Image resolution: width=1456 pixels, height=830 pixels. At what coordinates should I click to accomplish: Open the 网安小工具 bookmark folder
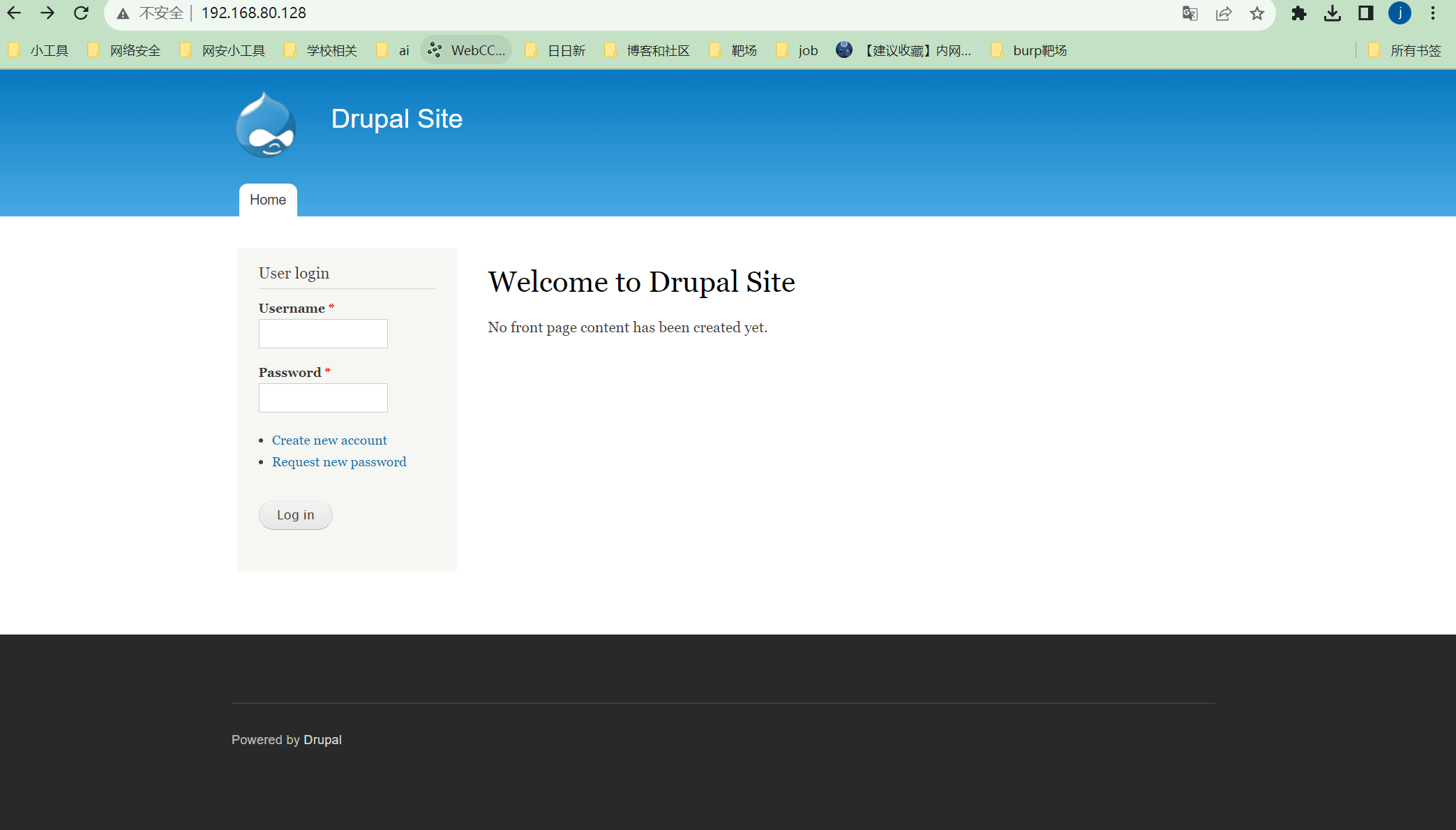coord(223,50)
